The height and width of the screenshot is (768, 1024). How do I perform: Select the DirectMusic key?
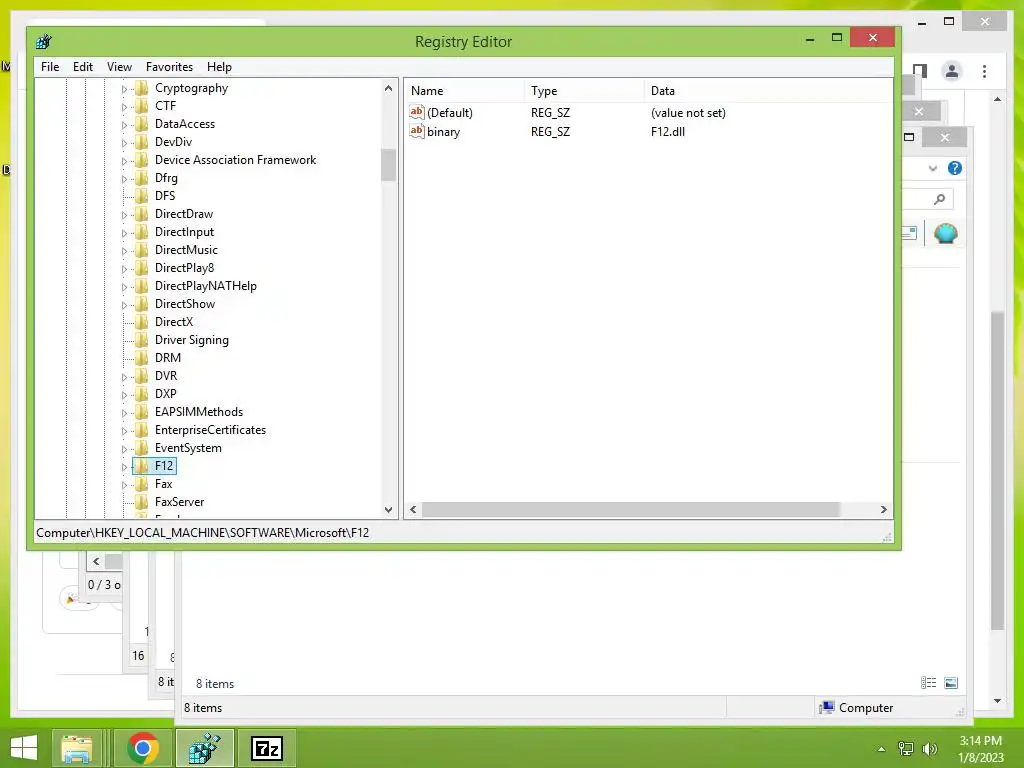(x=186, y=249)
